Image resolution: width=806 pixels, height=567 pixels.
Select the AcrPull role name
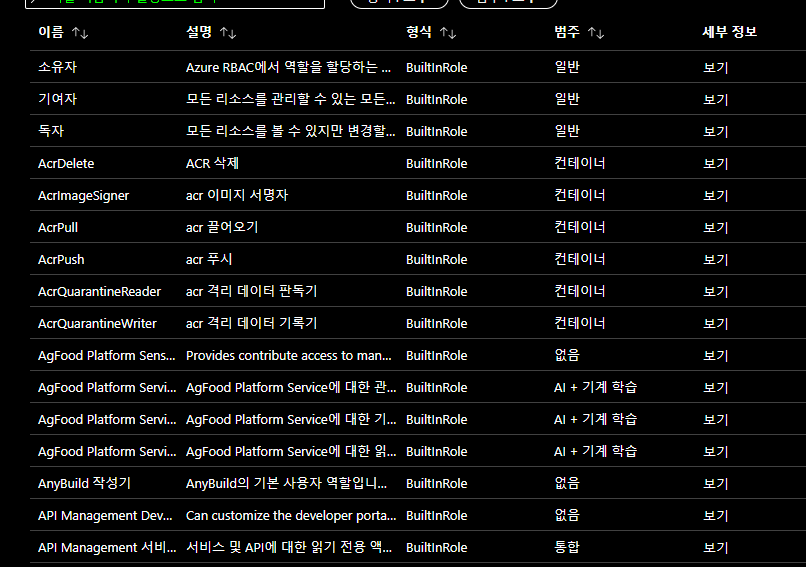58,227
